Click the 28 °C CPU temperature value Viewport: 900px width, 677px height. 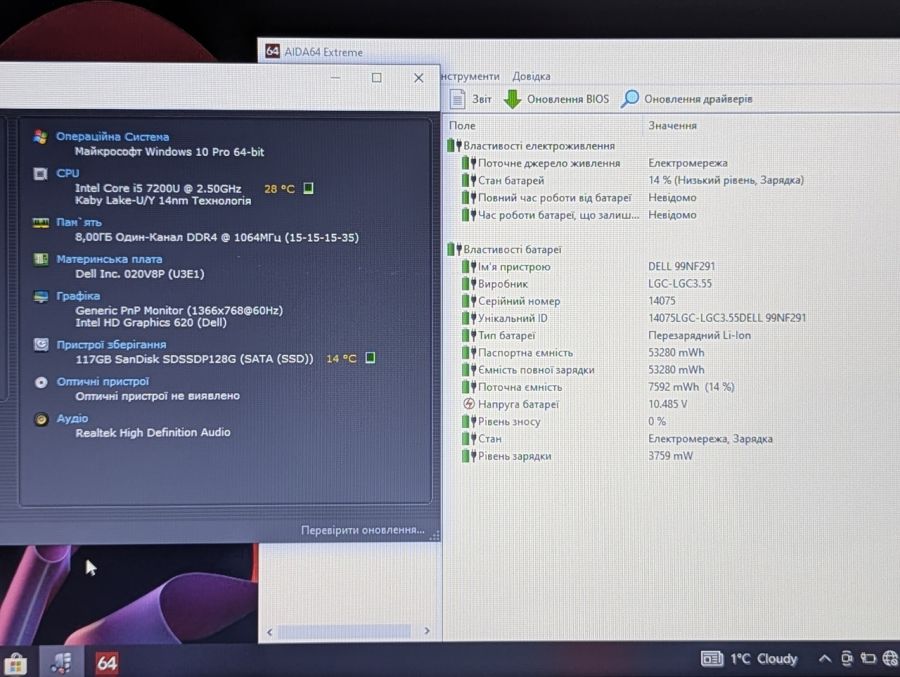coord(279,188)
